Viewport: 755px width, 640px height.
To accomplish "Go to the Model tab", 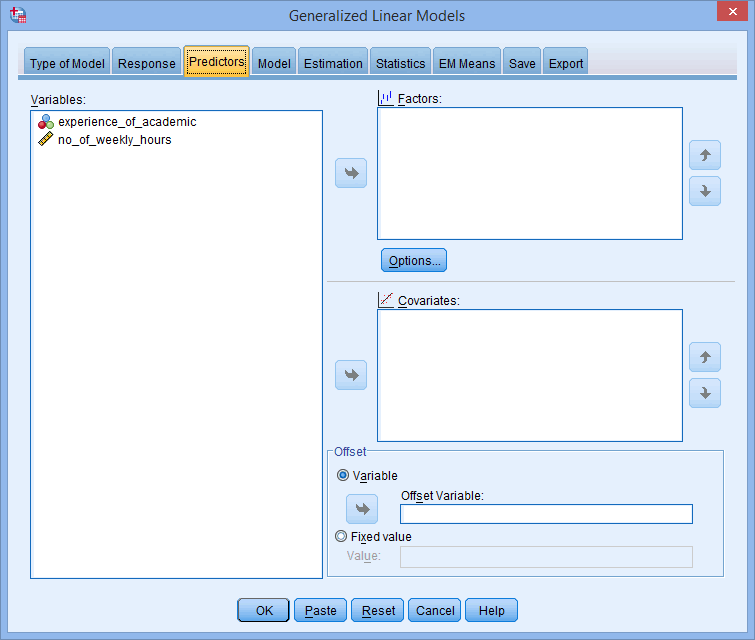I will (x=274, y=62).
